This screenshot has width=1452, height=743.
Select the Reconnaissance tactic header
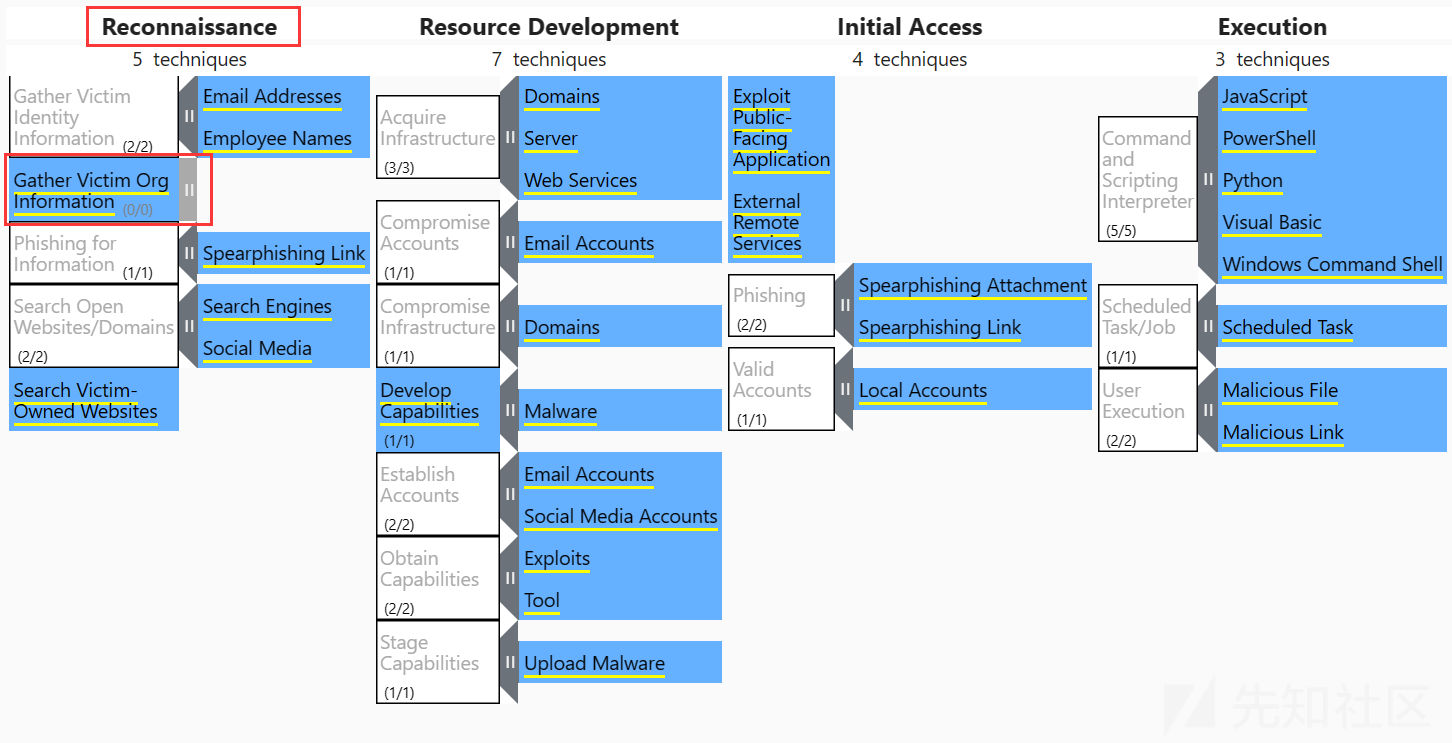(190, 27)
